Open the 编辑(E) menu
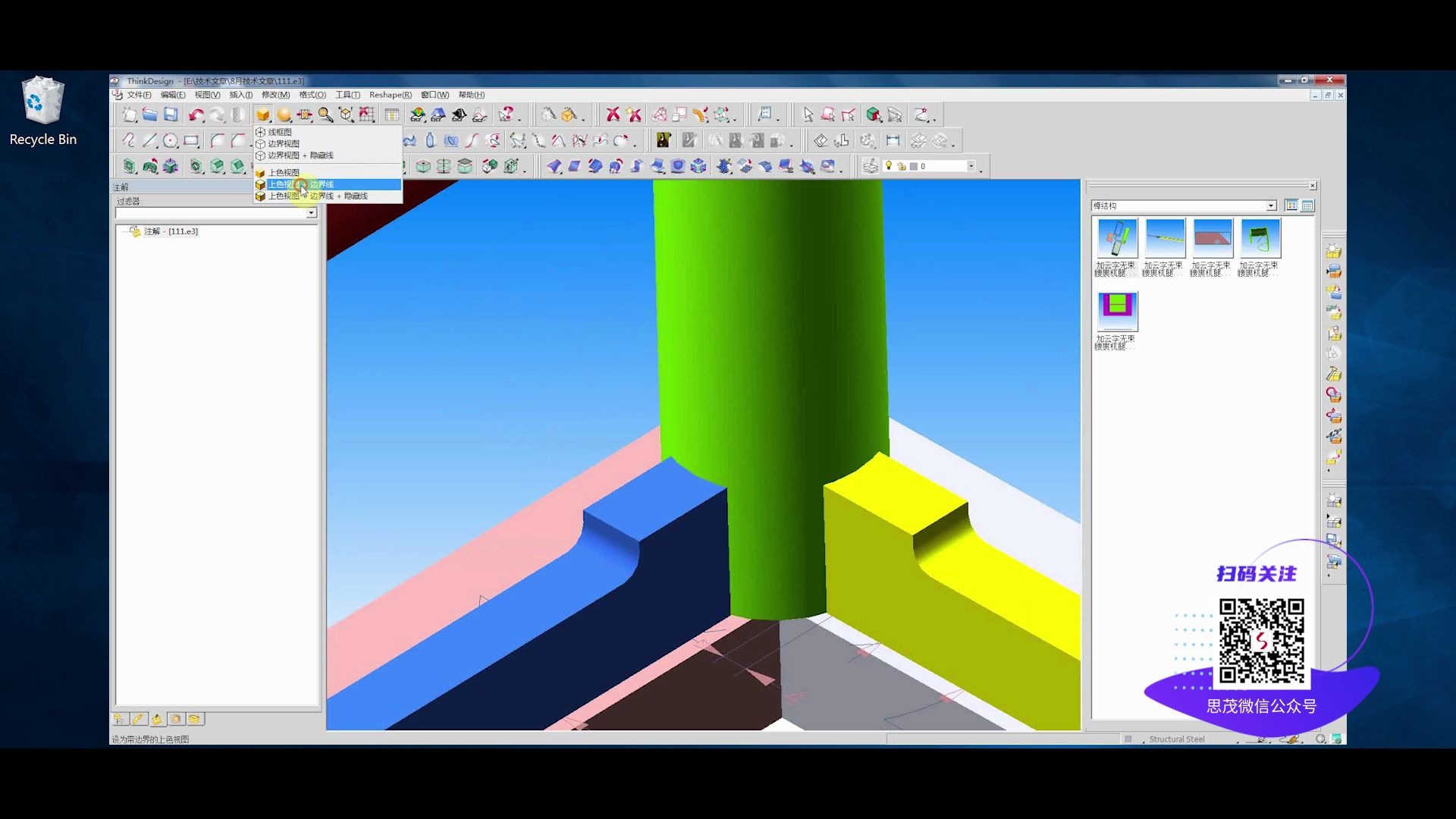The image size is (1456, 819). point(173,95)
